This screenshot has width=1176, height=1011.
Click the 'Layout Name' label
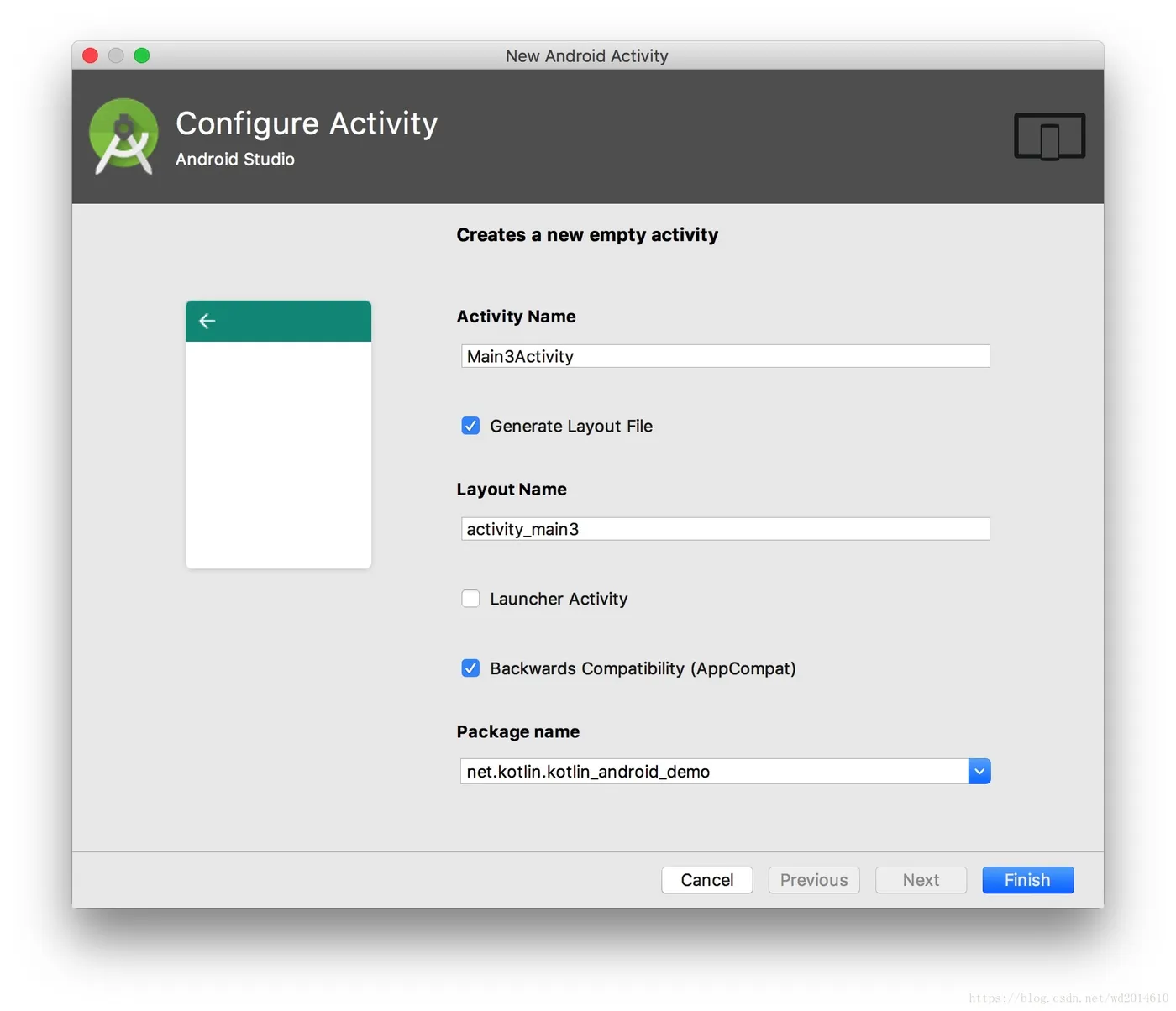[x=512, y=490]
